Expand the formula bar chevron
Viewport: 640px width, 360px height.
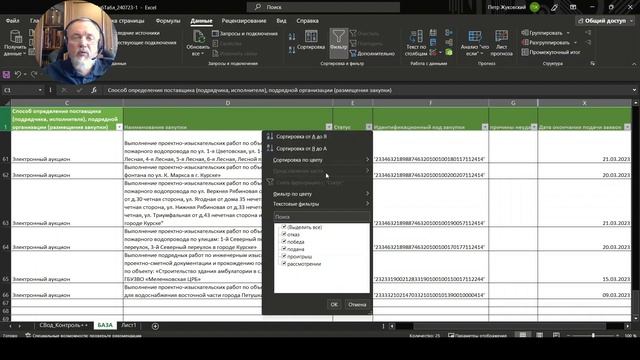point(634,90)
